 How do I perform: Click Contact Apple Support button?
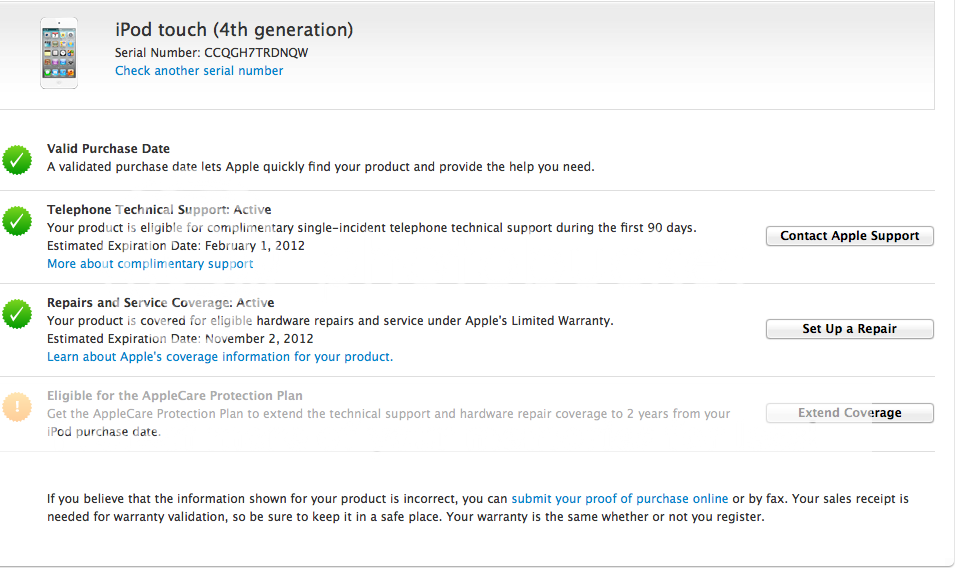tap(850, 236)
